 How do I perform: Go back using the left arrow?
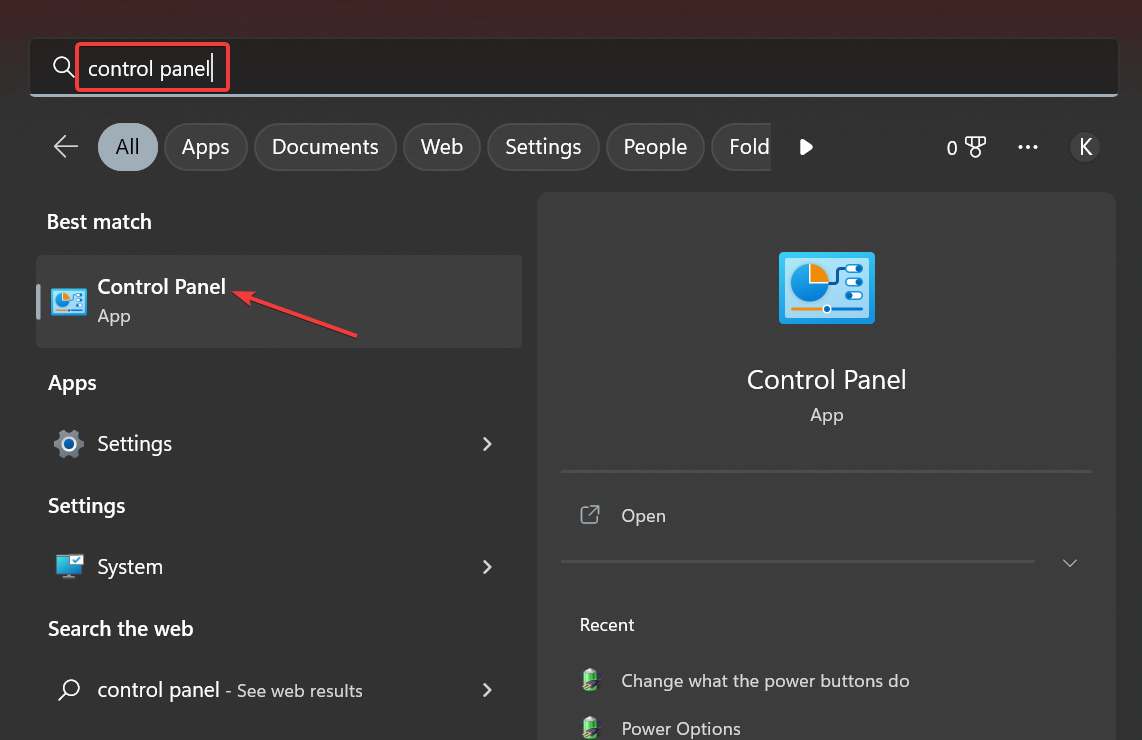pos(66,146)
